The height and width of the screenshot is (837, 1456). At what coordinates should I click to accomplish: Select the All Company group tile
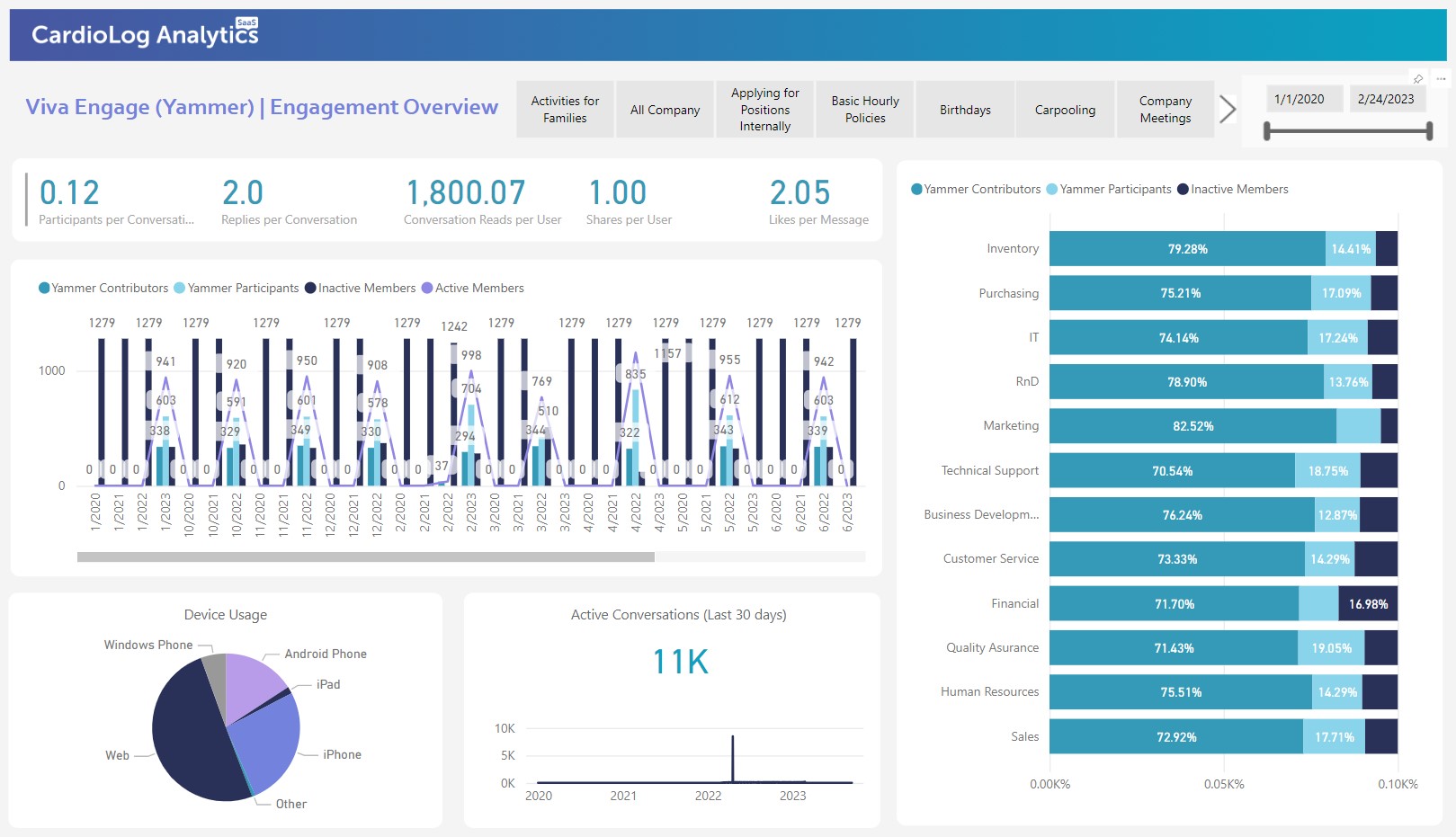pos(665,110)
